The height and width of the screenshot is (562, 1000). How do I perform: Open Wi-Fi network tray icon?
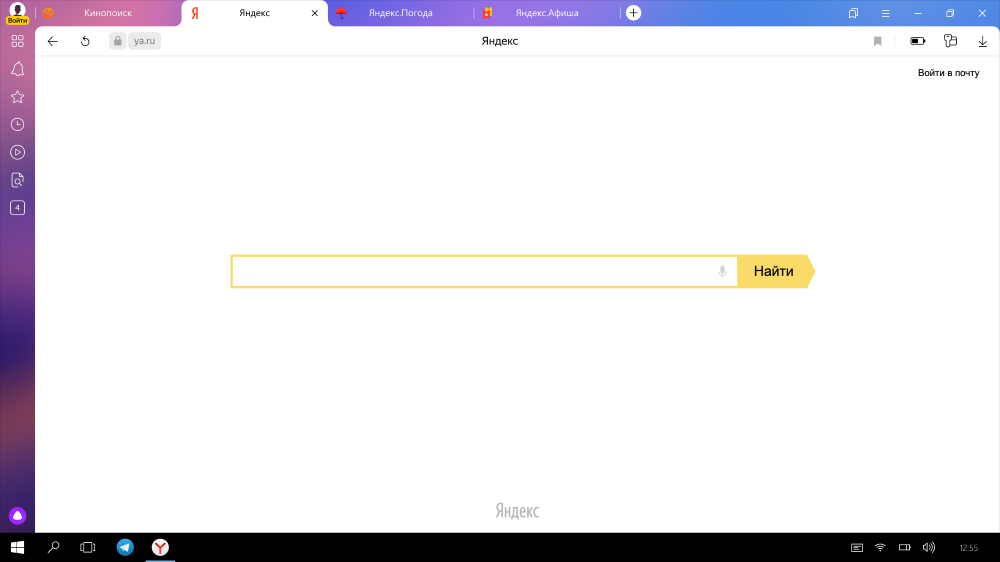tap(880, 547)
